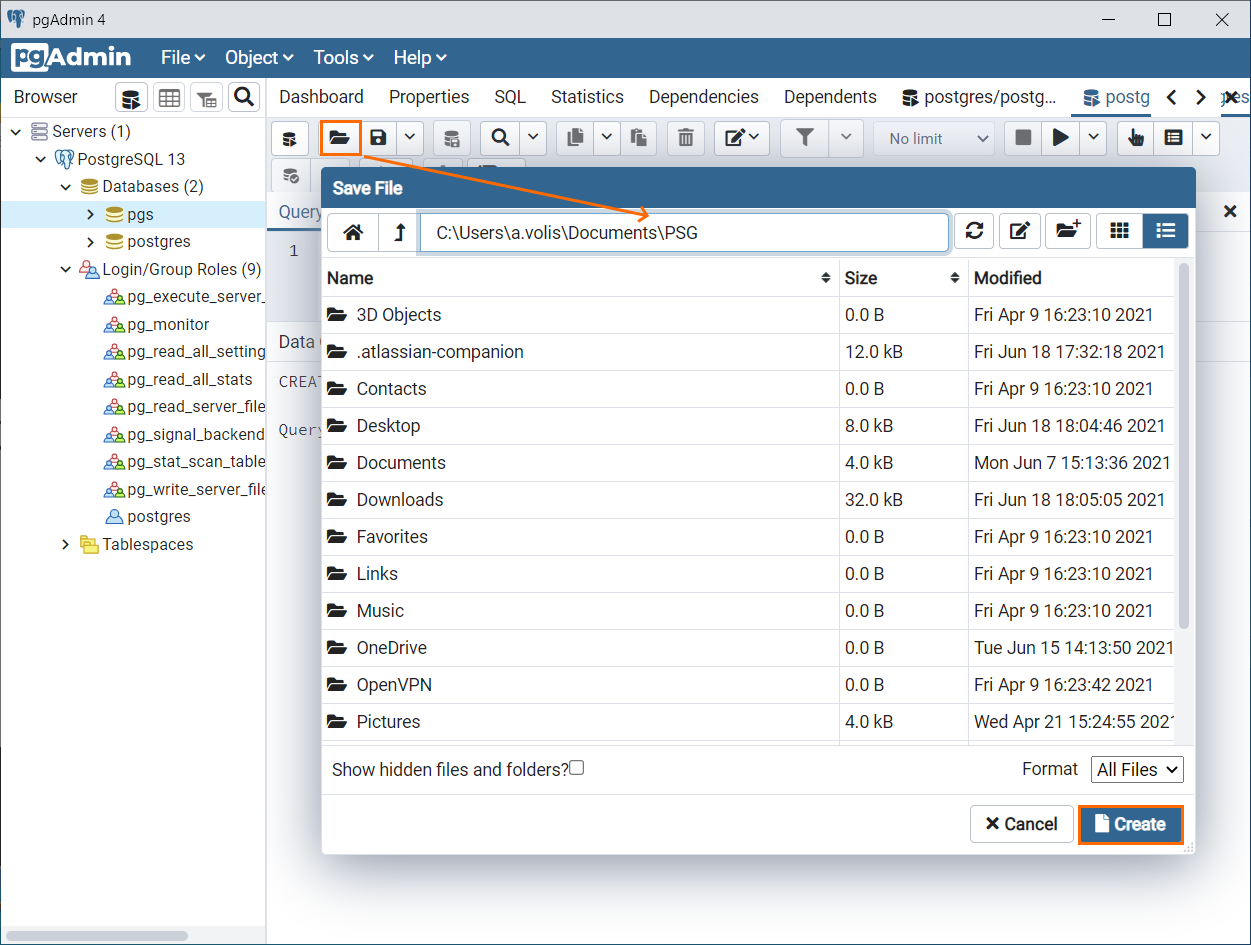Switch to the Dependencies tab
Screen dimensions: 1251x945
704,97
